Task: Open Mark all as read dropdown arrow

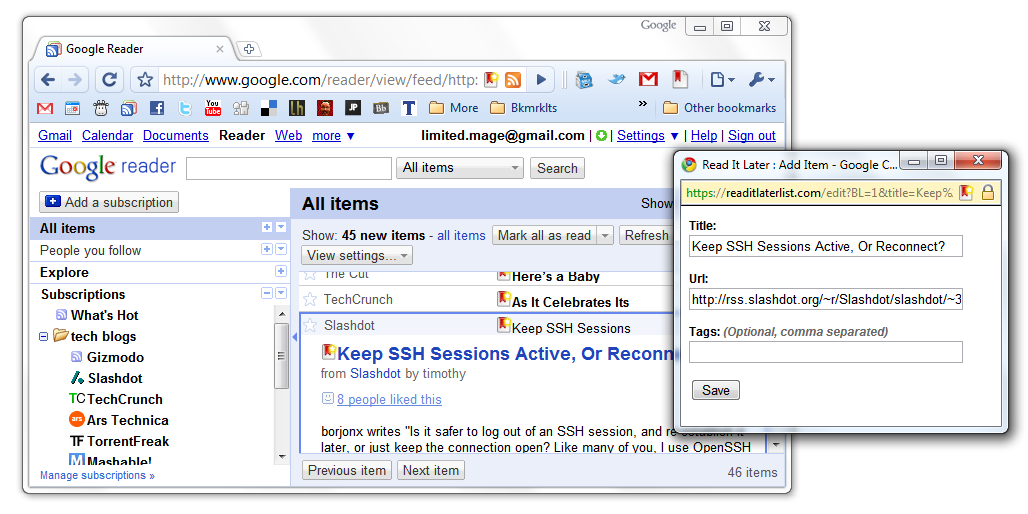Action: tap(605, 235)
